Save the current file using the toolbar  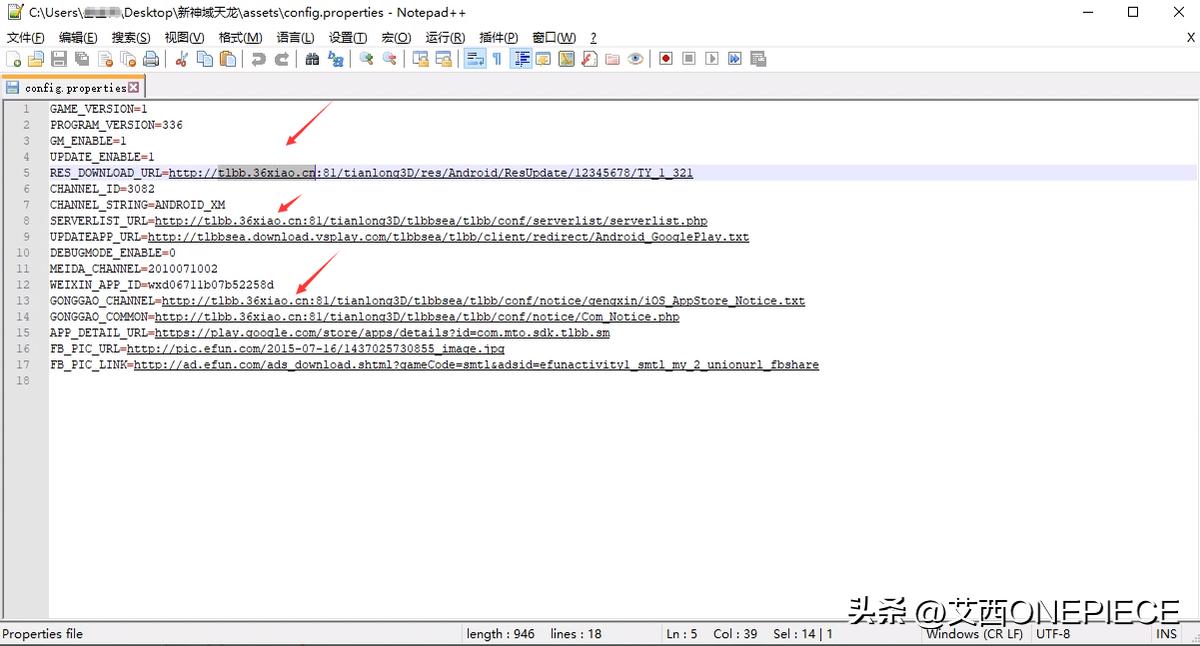click(59, 59)
